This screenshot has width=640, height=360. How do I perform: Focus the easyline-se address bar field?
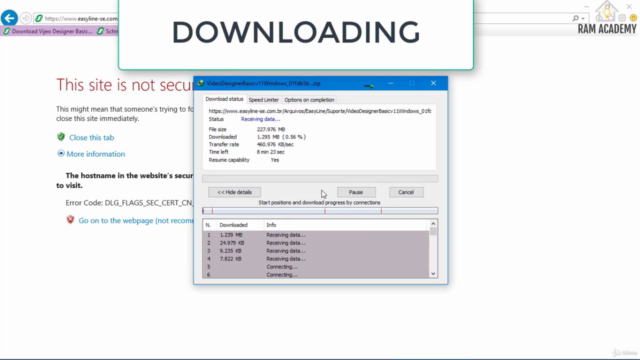[81, 18]
